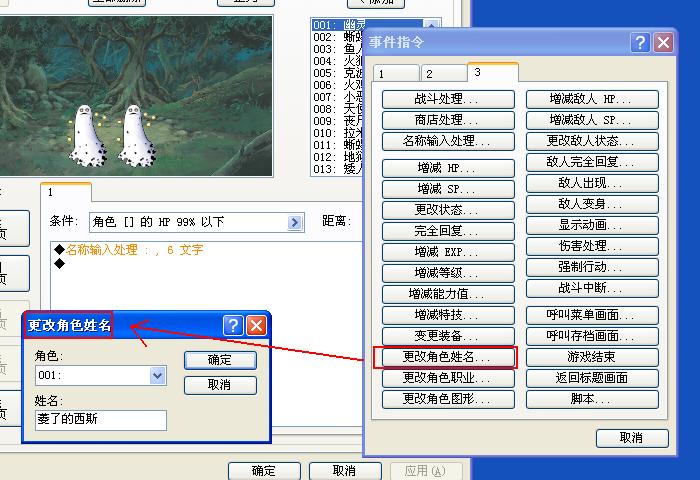Click the 增减 EXP button
The height and width of the screenshot is (480, 700).
tap(448, 252)
